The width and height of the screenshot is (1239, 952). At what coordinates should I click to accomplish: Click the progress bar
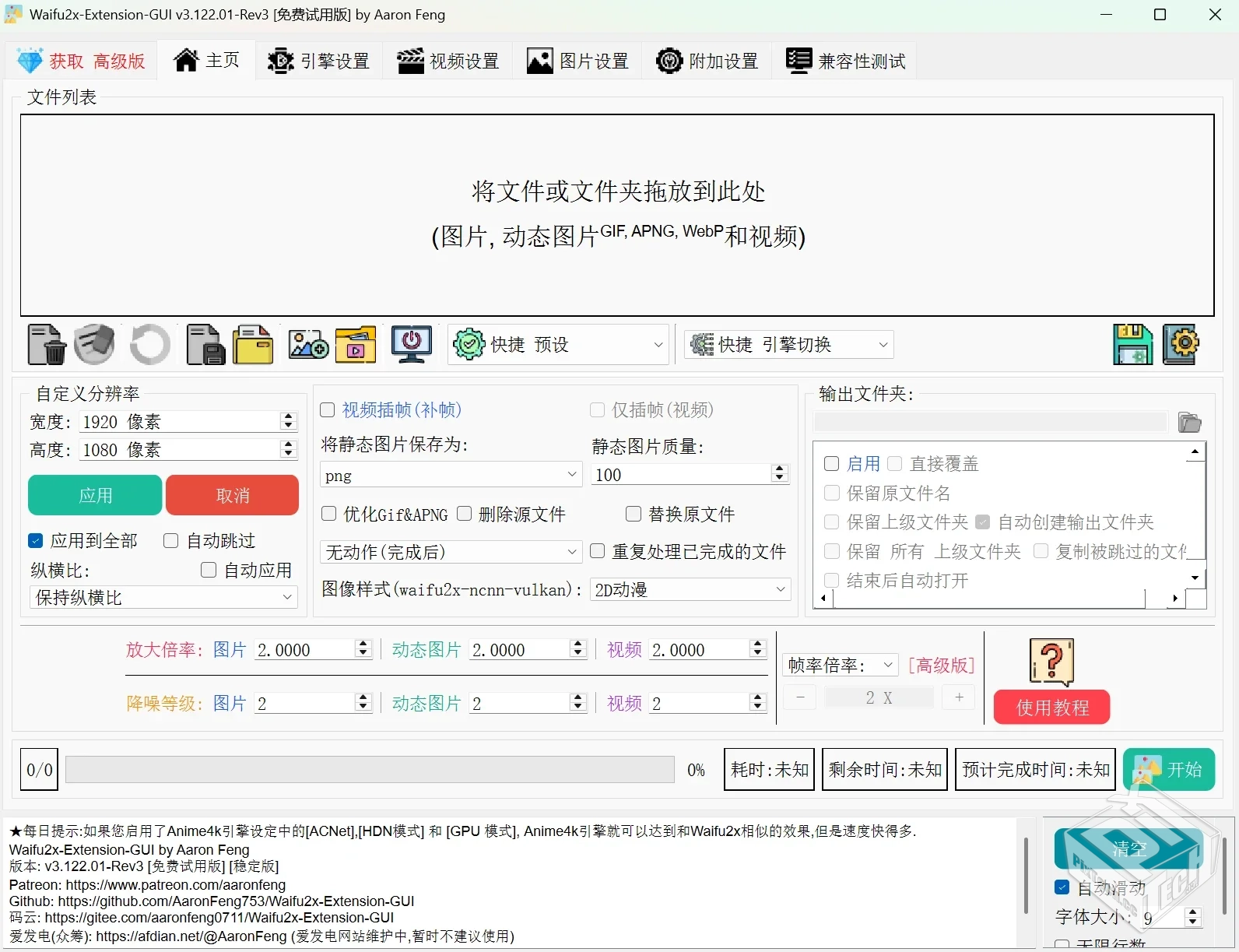click(370, 769)
